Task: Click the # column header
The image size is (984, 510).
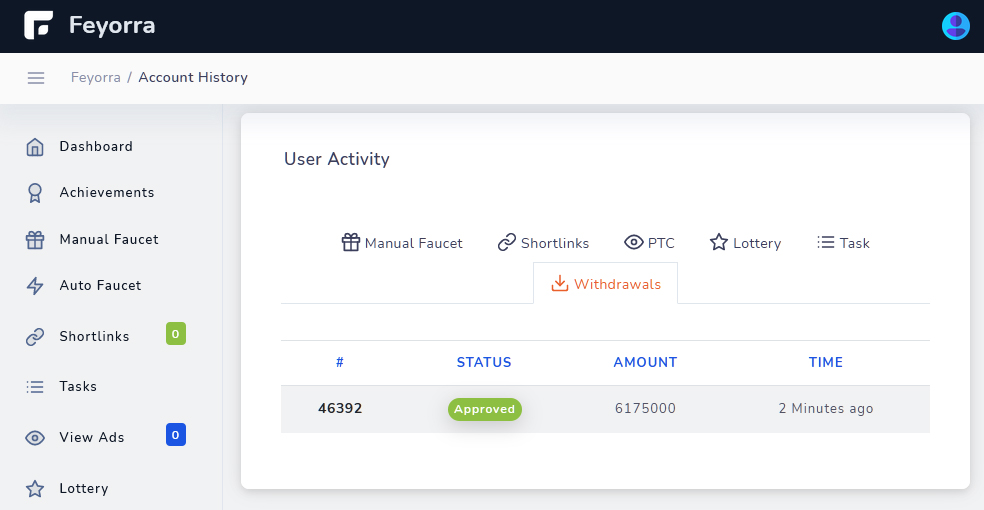Action: pyautogui.click(x=340, y=362)
